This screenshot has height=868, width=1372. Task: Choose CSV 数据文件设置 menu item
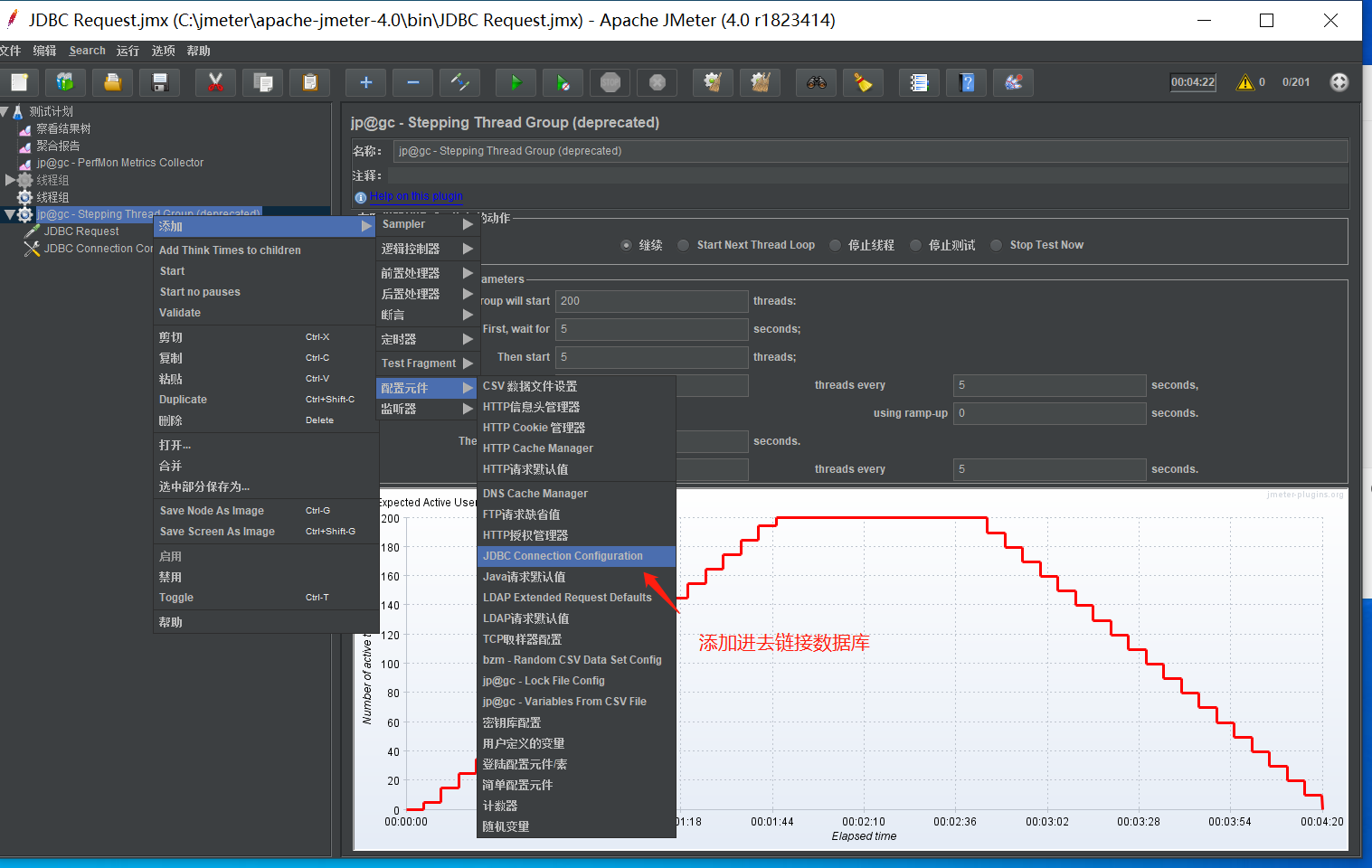point(576,386)
